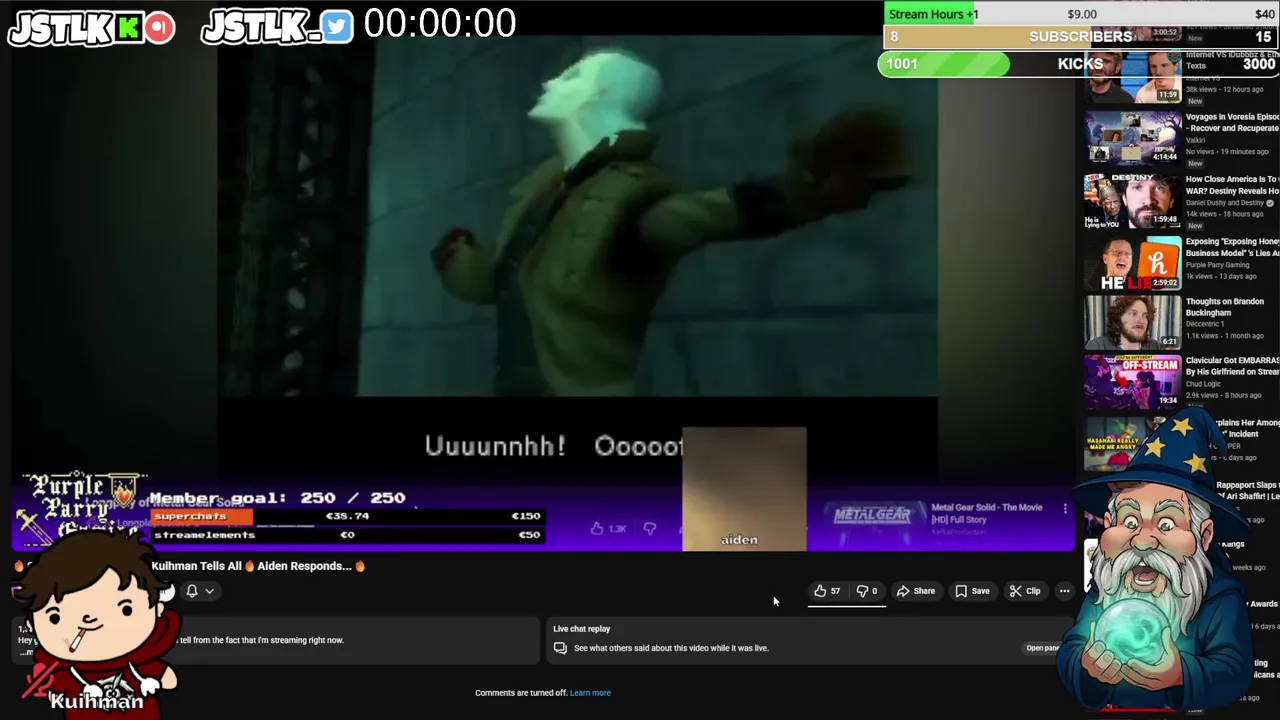The height and width of the screenshot is (720, 1280).
Task: Expand the subscription notification dropdown chevron
Action: pyautogui.click(x=209, y=591)
